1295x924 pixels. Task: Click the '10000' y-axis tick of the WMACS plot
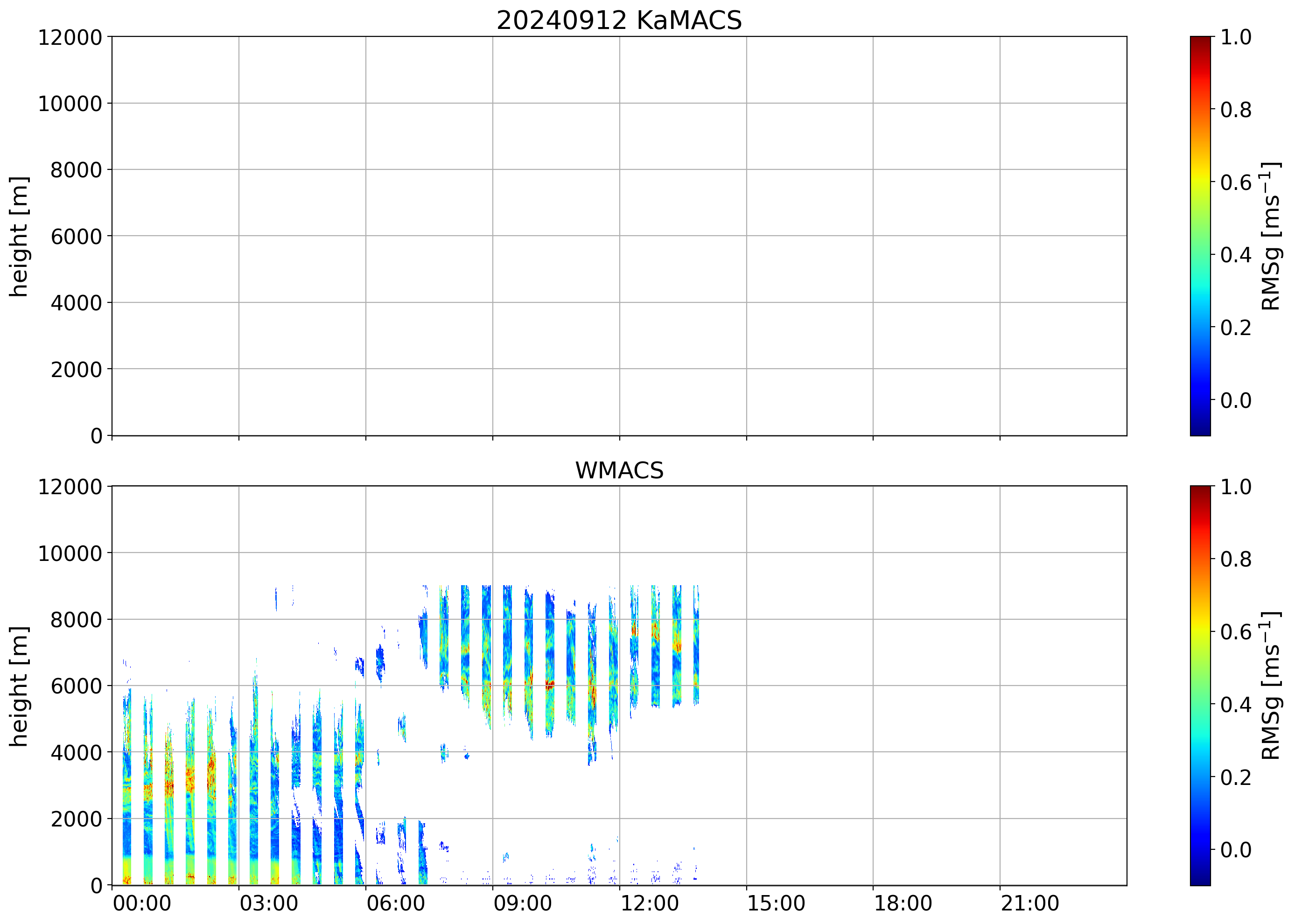[70, 553]
